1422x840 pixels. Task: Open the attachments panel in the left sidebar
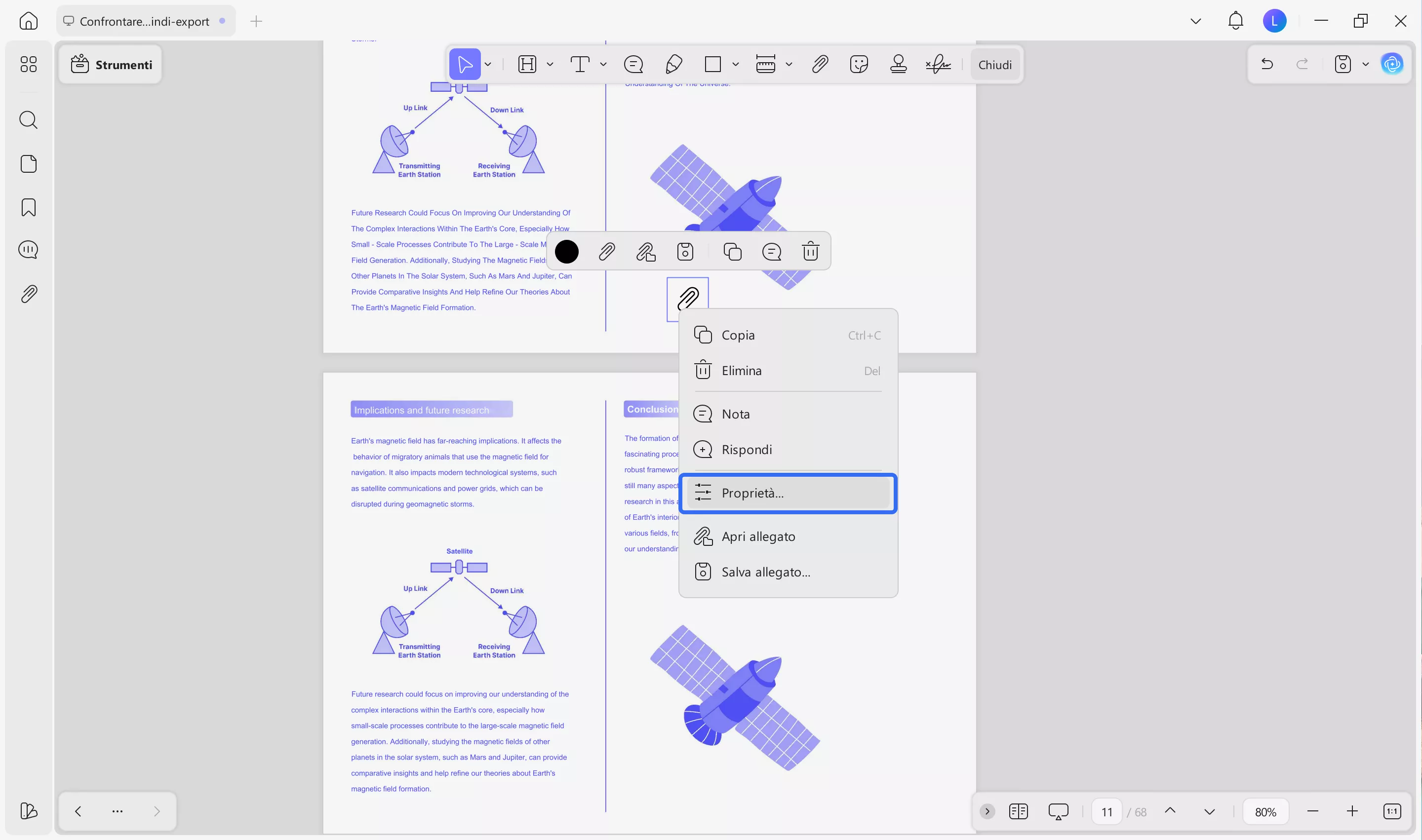tap(28, 294)
